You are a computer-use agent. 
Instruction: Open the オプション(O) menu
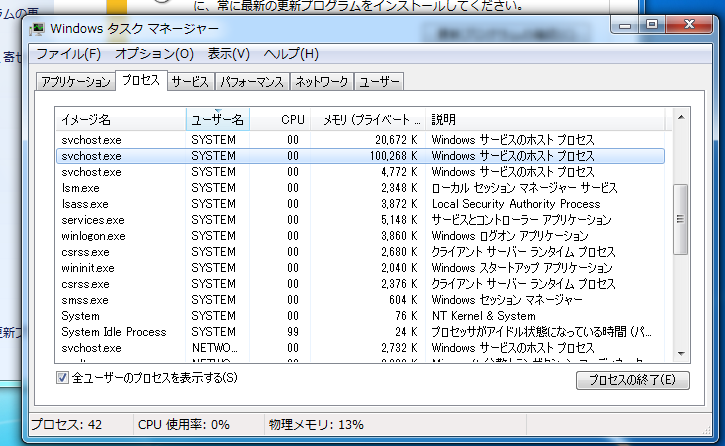(x=154, y=54)
